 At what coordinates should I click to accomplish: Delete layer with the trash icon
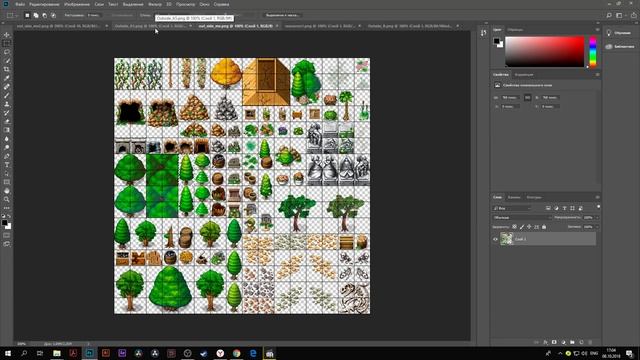pos(590,342)
